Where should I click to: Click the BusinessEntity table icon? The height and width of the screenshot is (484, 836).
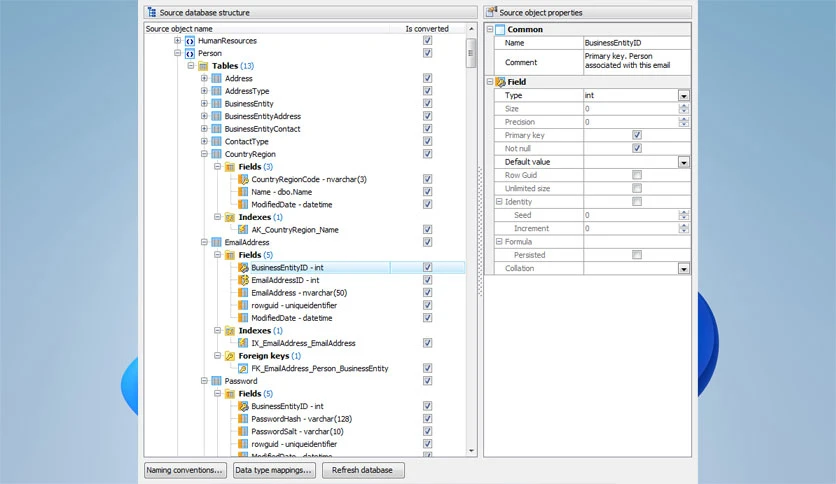[x=216, y=104]
